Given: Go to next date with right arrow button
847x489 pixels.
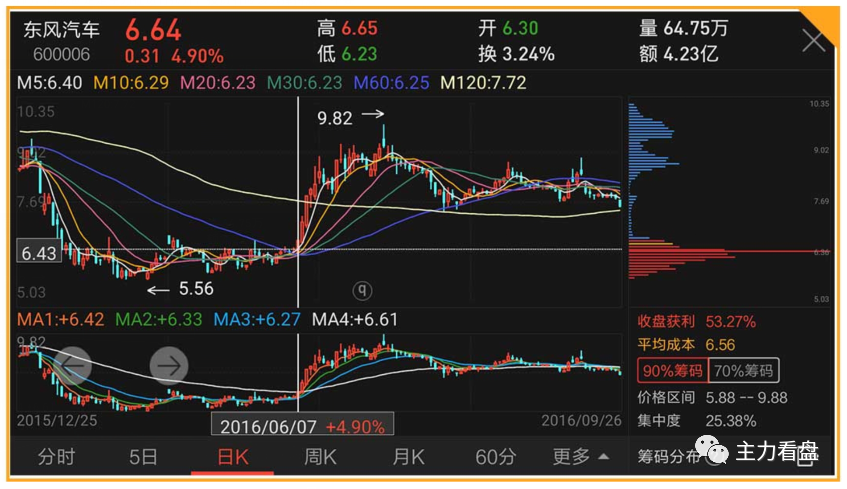Looking at the screenshot, I should pyautogui.click(x=169, y=366).
